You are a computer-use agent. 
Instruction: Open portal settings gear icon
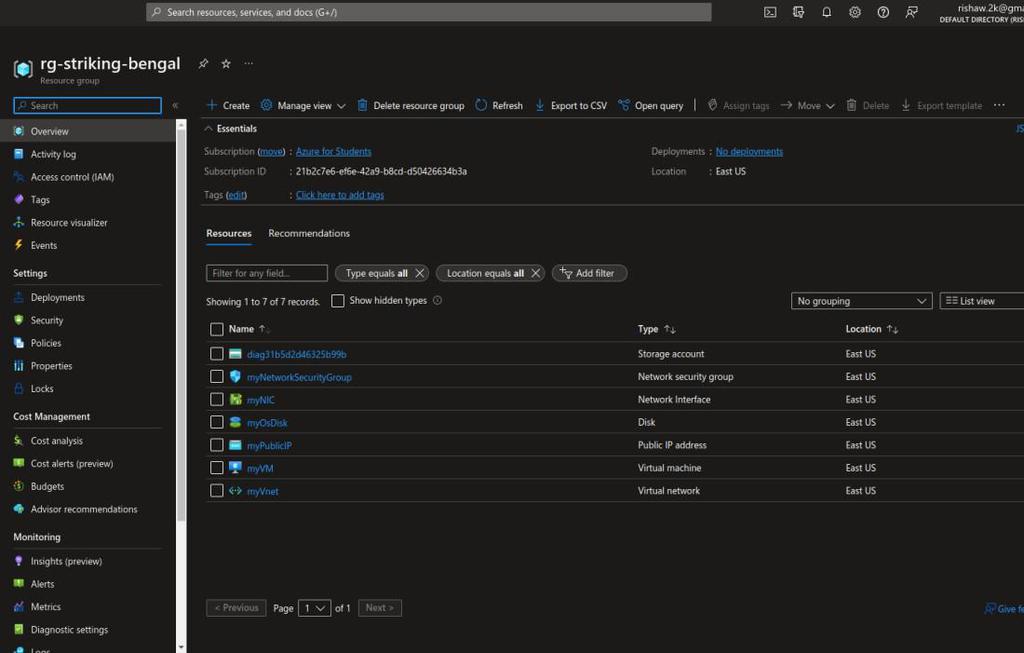pyautogui.click(x=855, y=12)
